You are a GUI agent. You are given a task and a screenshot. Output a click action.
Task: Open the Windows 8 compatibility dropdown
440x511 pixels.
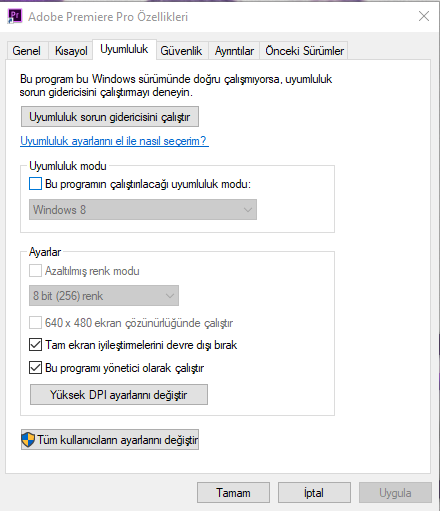[x=143, y=210]
